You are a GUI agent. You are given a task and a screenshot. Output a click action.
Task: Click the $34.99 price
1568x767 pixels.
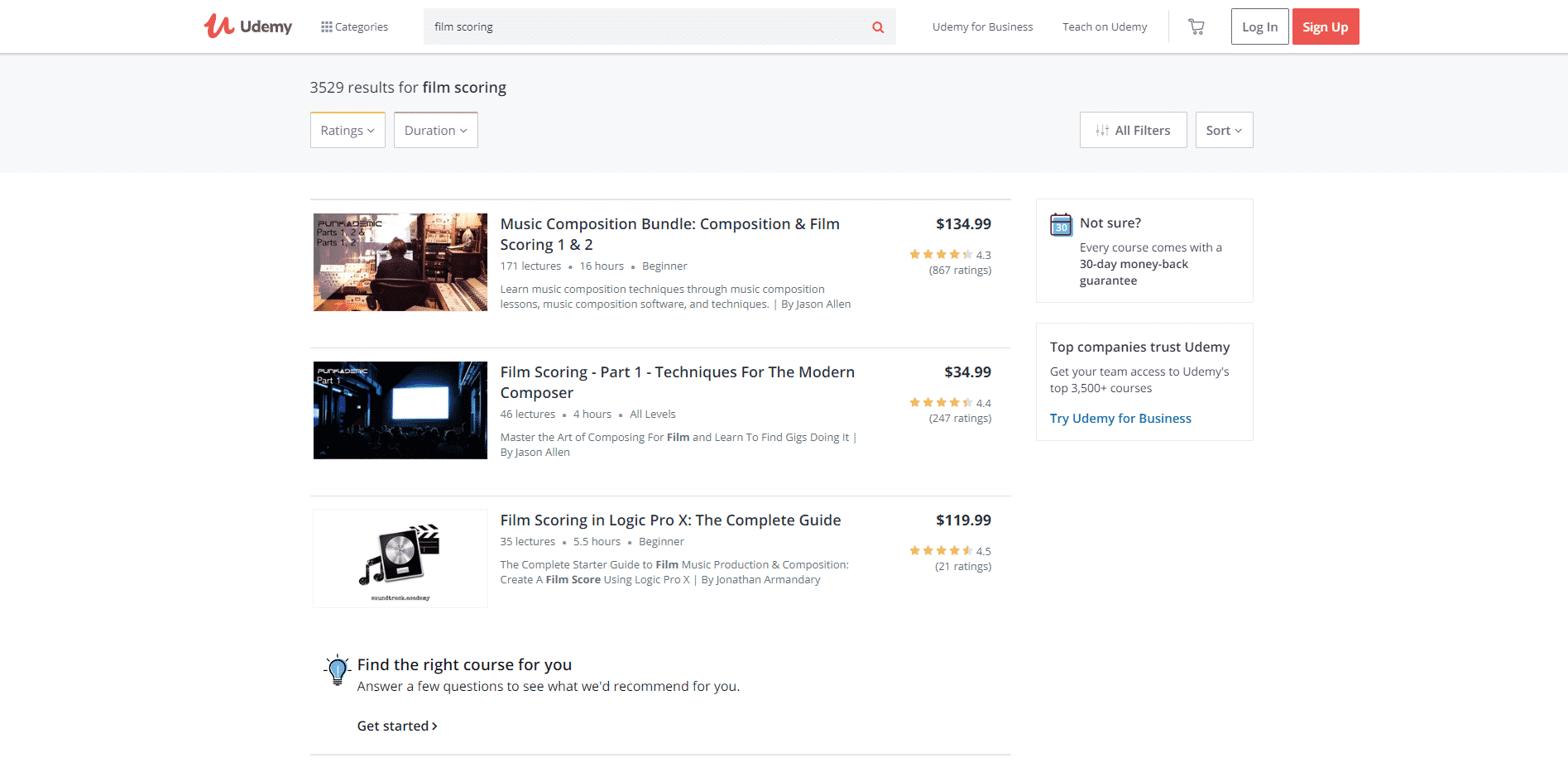(x=967, y=372)
